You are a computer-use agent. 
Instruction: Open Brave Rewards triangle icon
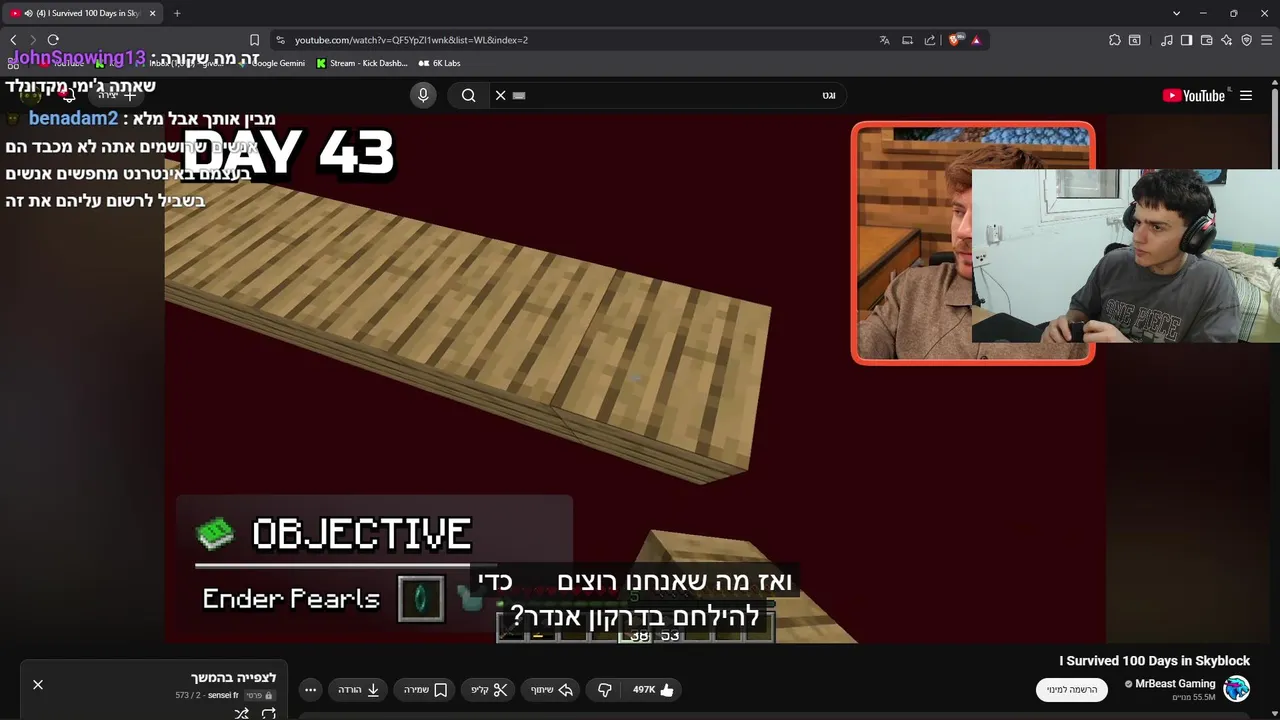coord(976,40)
